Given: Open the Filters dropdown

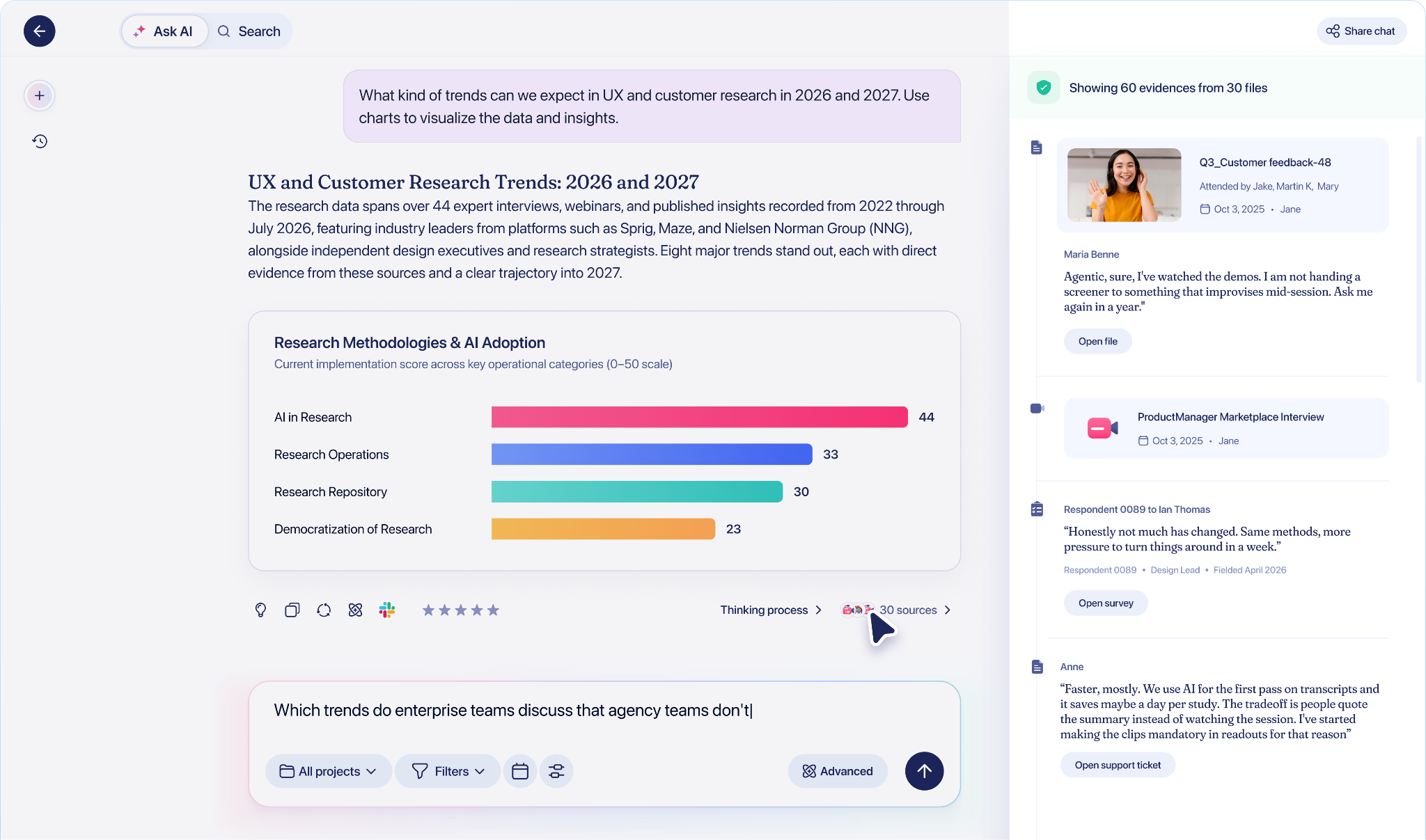Looking at the screenshot, I should point(448,771).
